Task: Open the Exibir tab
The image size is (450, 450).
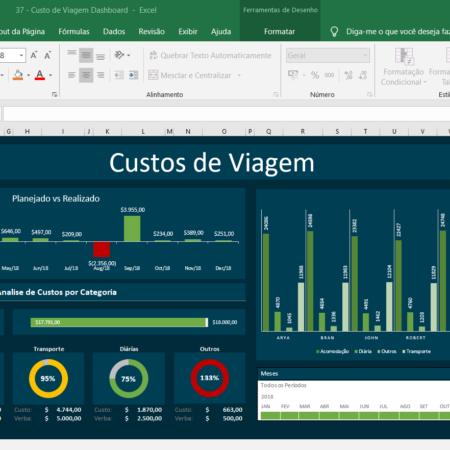Action: click(x=188, y=32)
